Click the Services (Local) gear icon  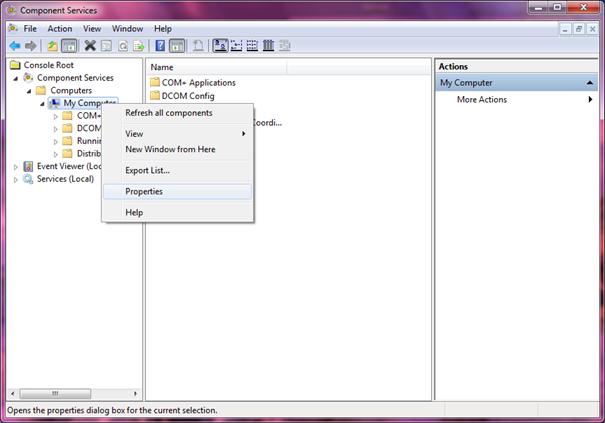[28, 179]
